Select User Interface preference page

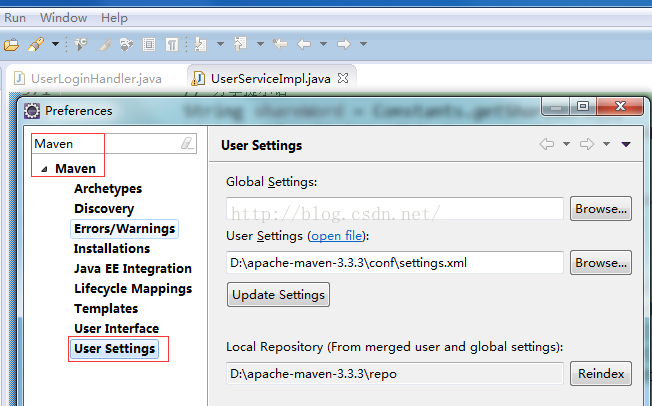tap(116, 328)
